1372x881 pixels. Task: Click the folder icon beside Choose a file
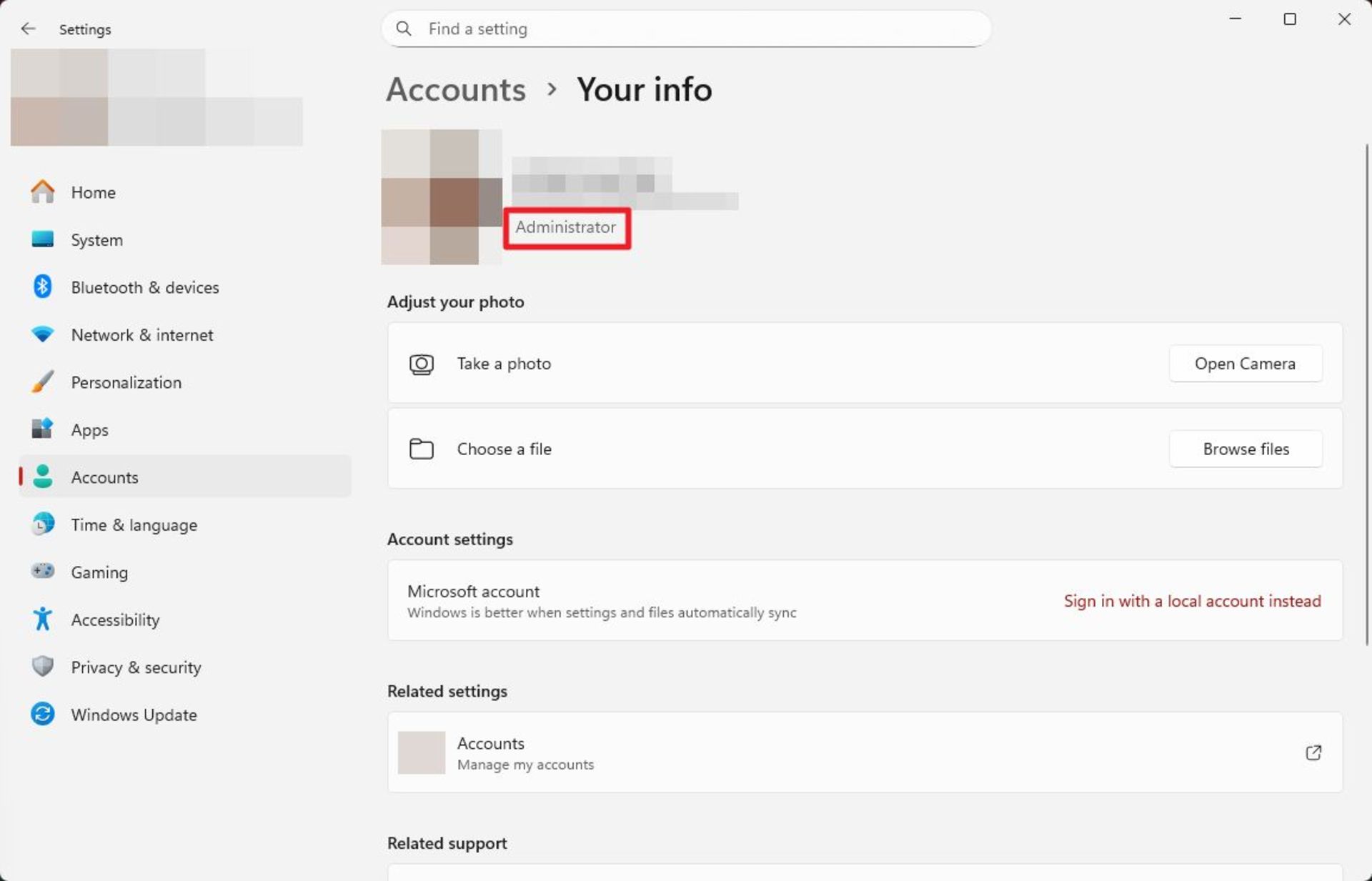click(422, 449)
